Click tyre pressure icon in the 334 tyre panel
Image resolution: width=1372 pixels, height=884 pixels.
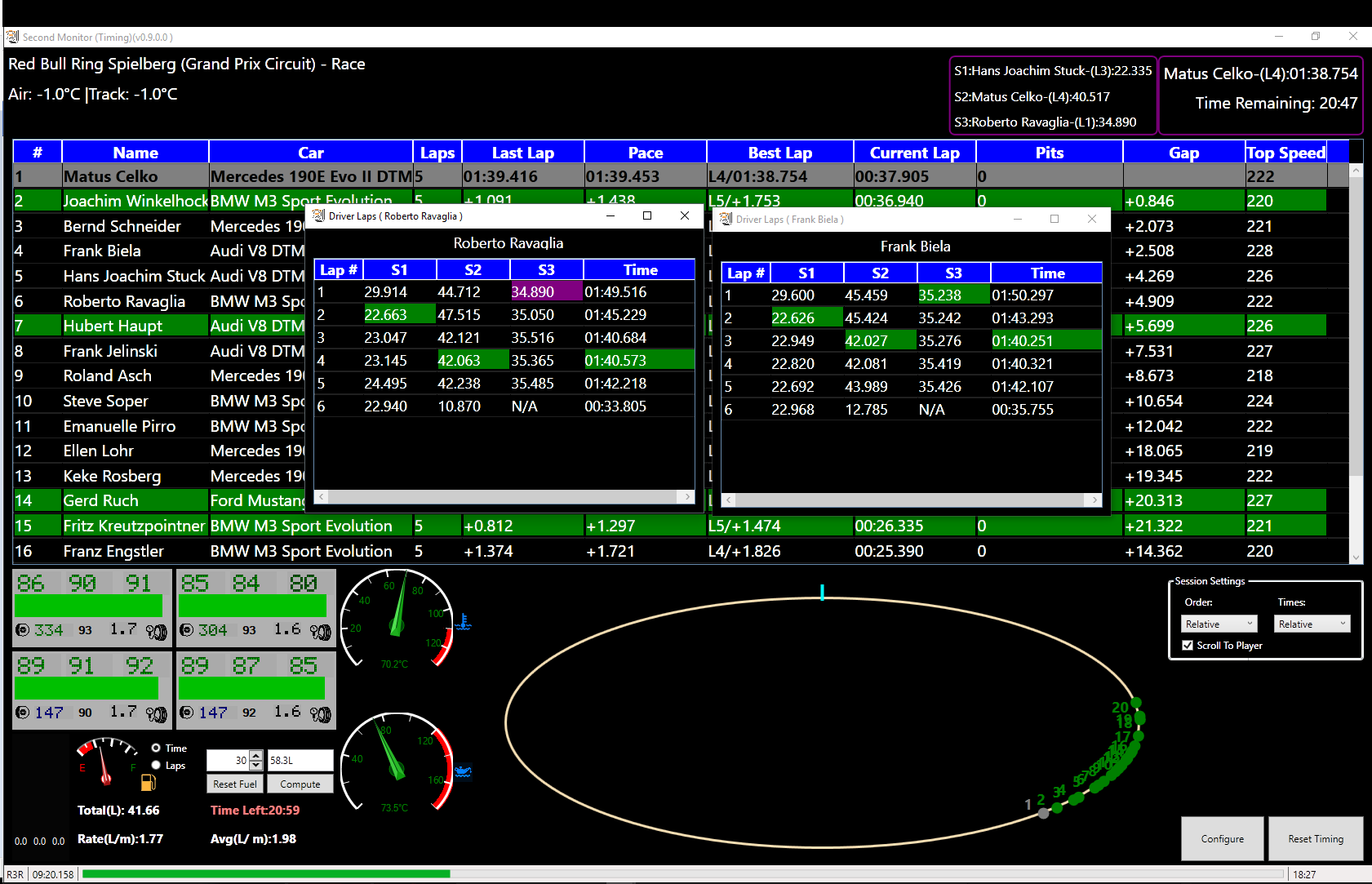156,632
